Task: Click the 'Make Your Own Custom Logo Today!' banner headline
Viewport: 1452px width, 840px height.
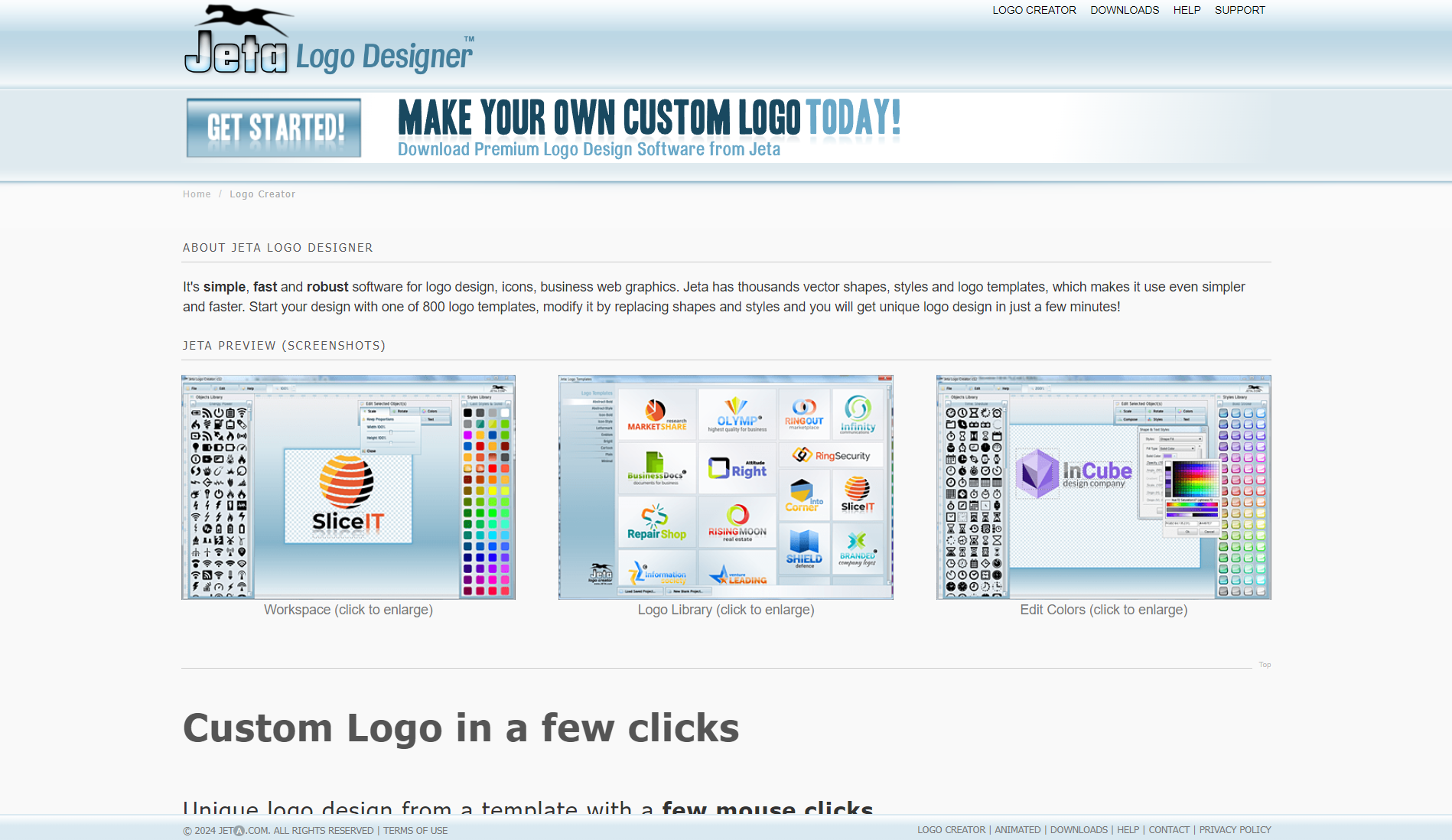Action: [649, 117]
